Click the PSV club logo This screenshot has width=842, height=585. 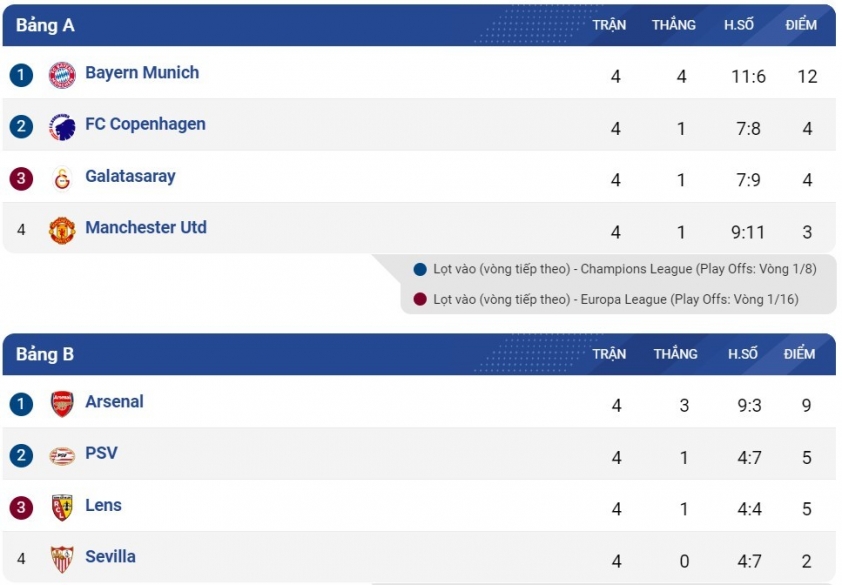62,456
